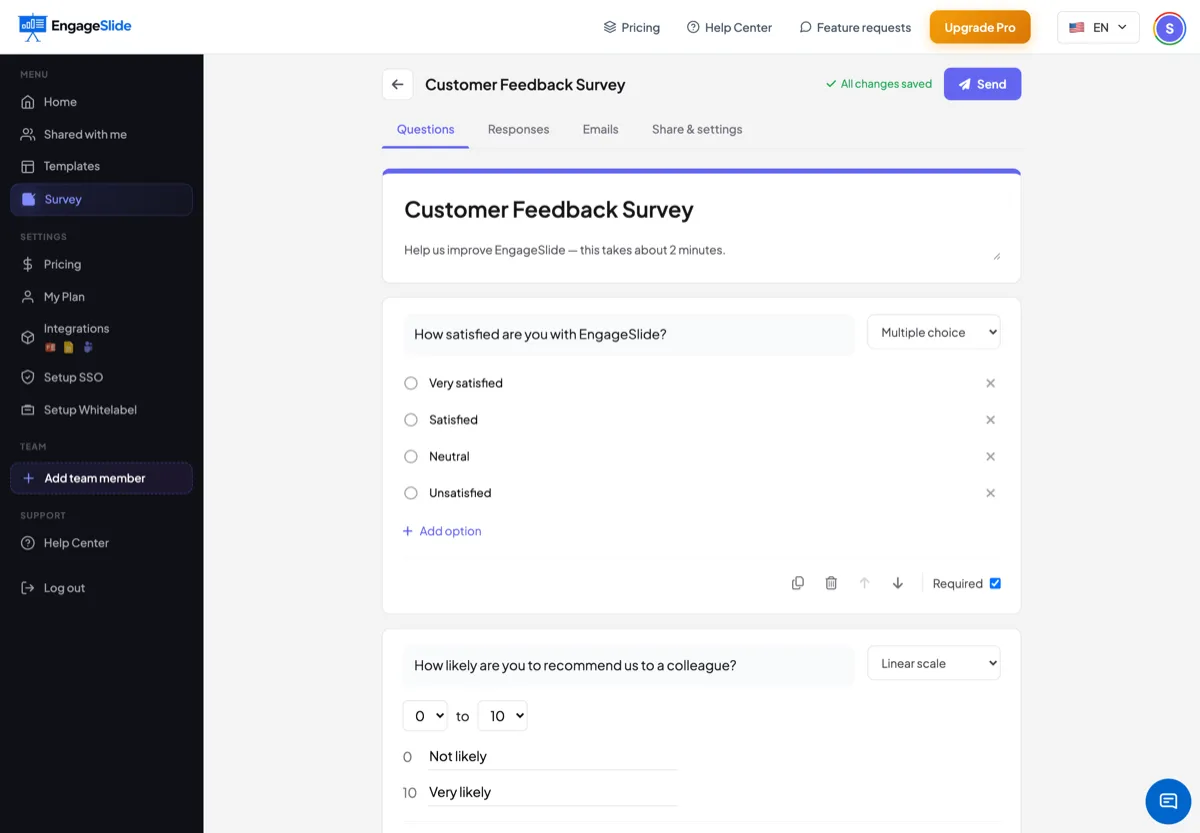Open Pricing in top navigation

pyautogui.click(x=631, y=27)
